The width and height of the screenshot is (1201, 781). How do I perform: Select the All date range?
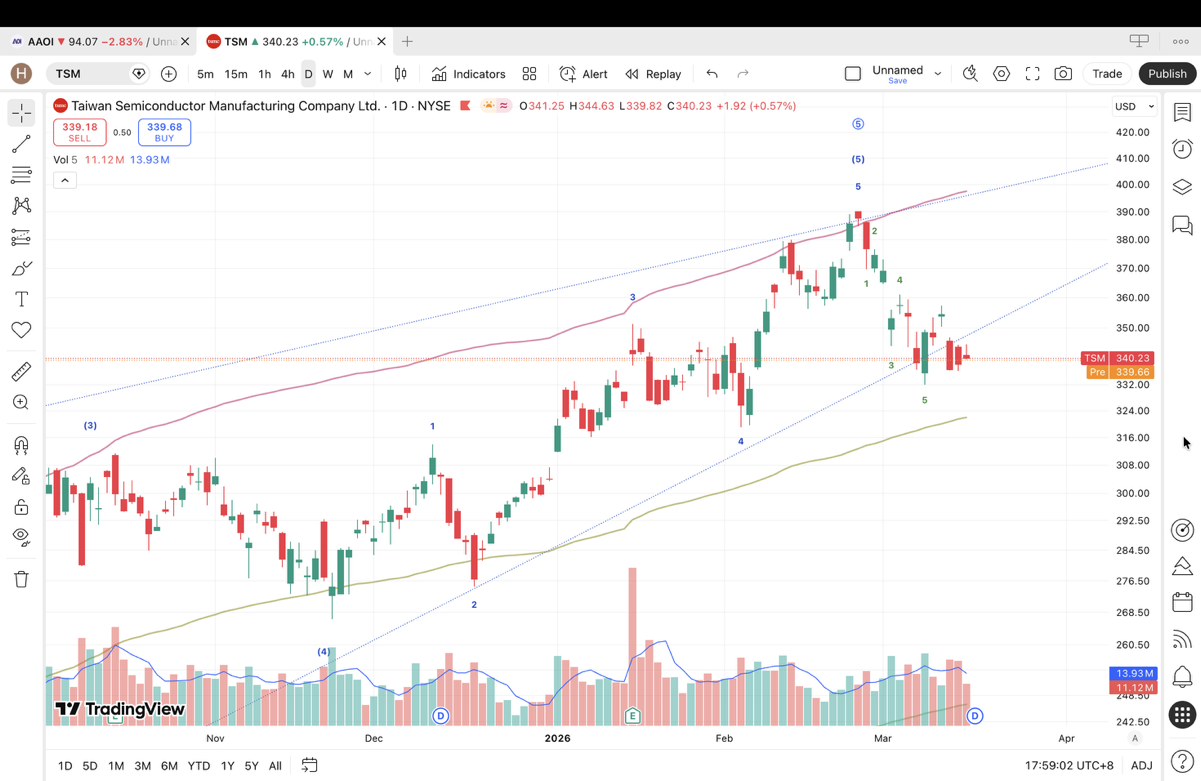(x=275, y=766)
